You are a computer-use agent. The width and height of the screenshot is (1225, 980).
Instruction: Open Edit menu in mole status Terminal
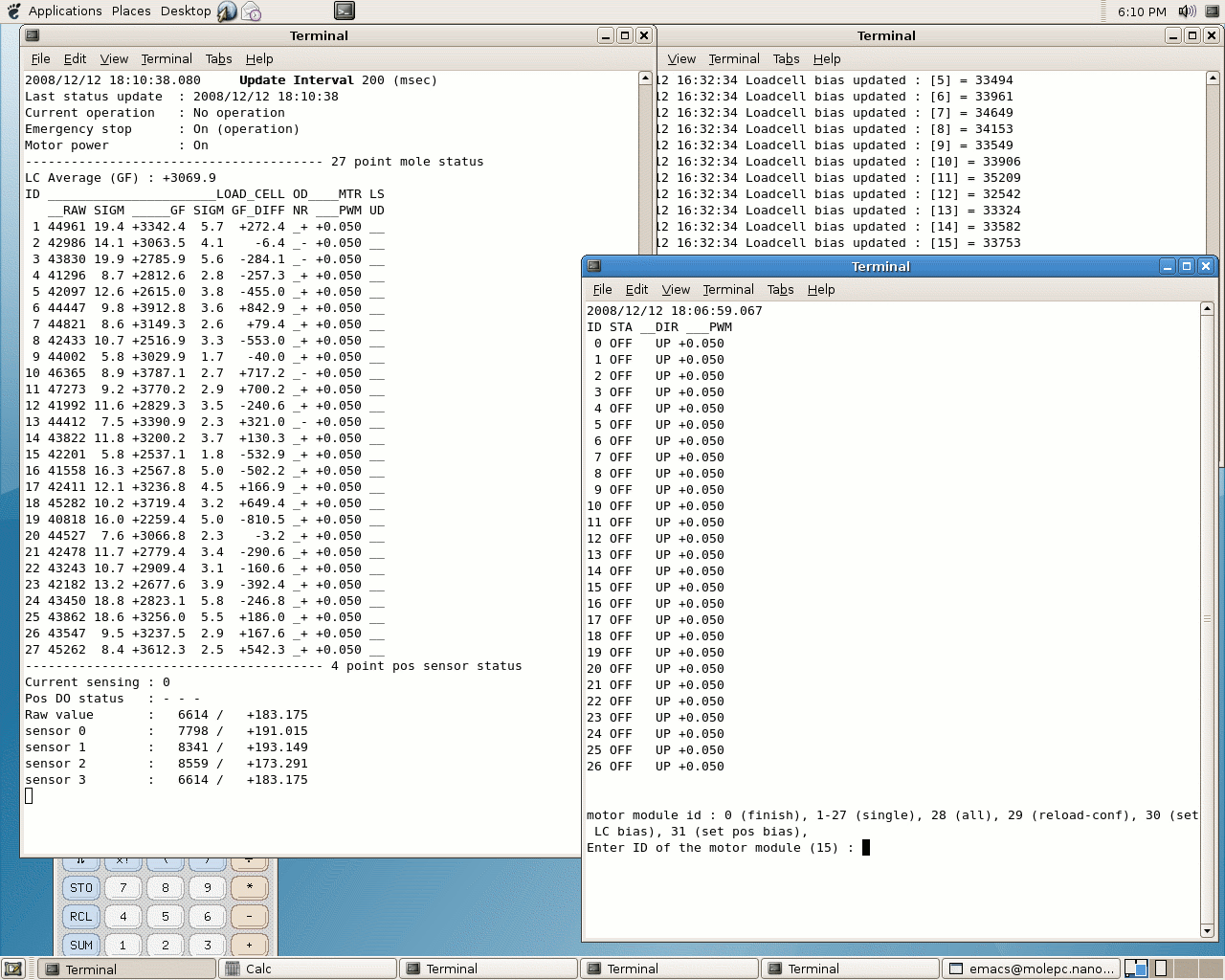click(75, 58)
